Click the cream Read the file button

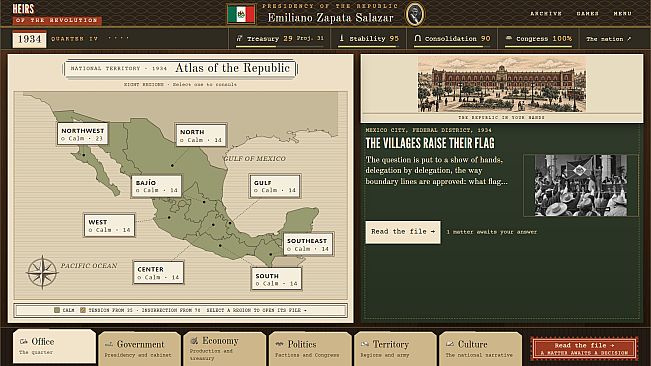click(x=403, y=232)
